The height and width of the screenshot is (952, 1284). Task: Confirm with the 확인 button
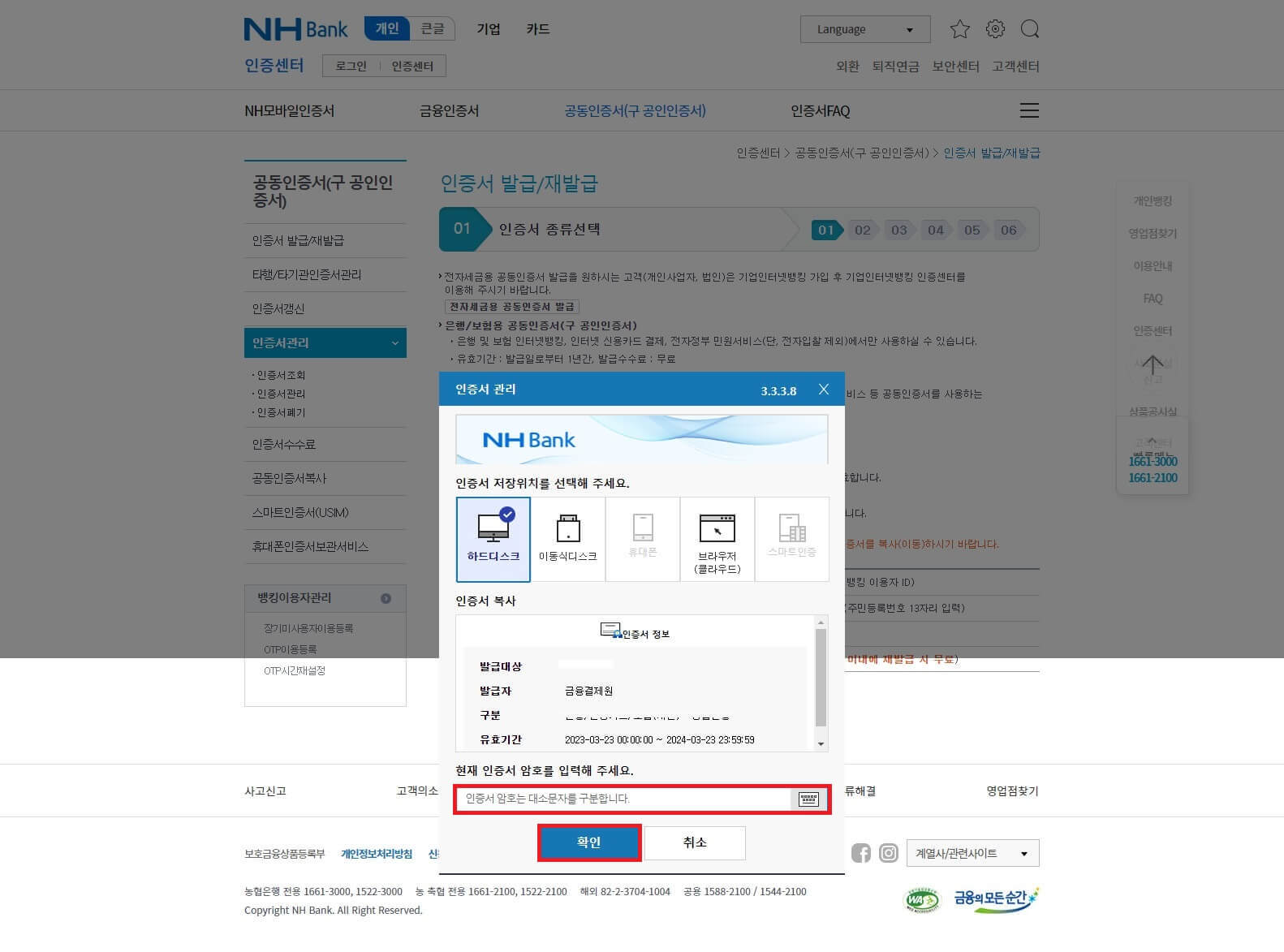tap(588, 842)
